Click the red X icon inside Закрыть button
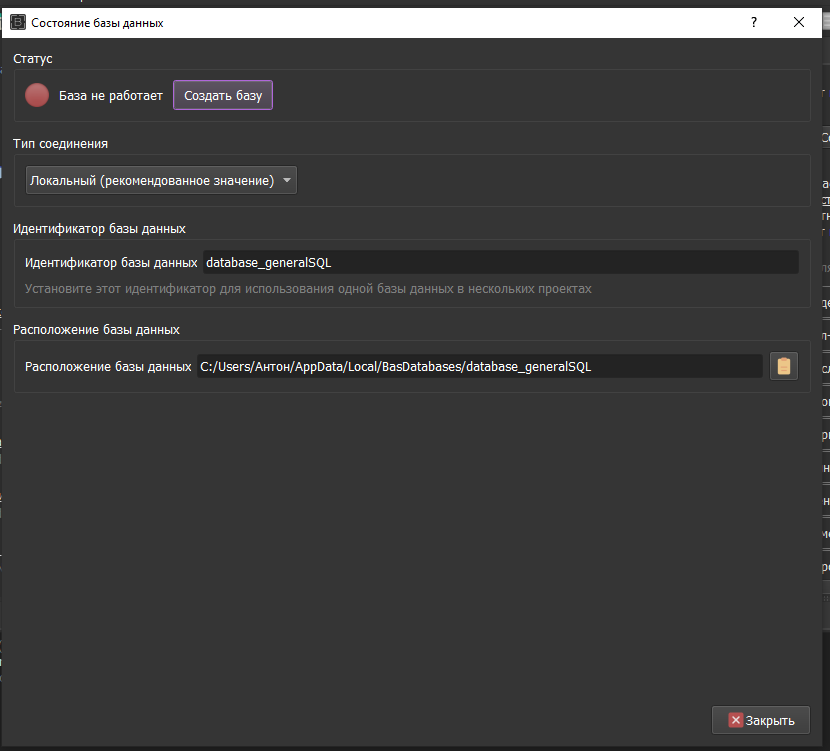 pos(733,719)
